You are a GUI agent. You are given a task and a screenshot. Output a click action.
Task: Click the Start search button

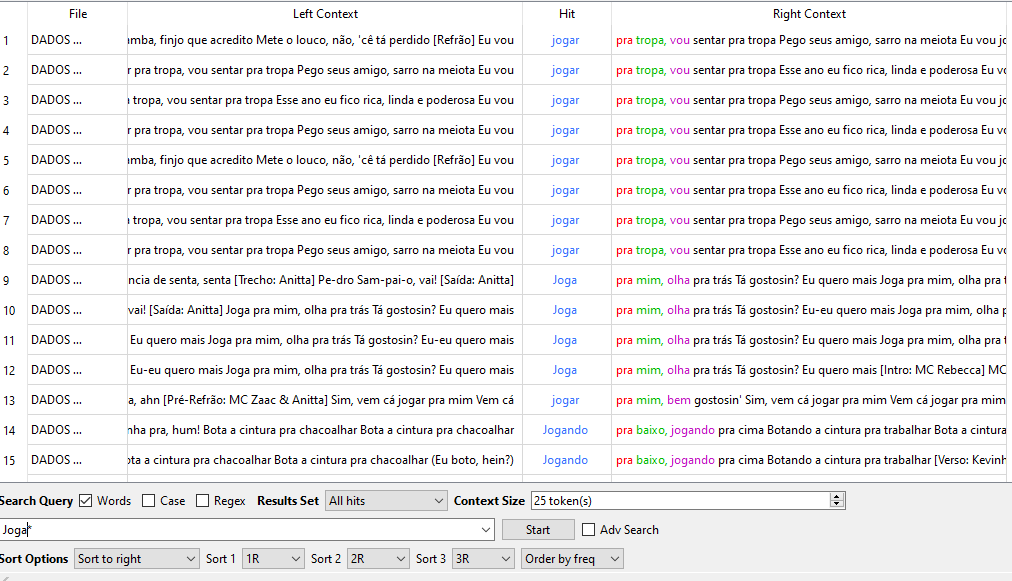(x=538, y=530)
